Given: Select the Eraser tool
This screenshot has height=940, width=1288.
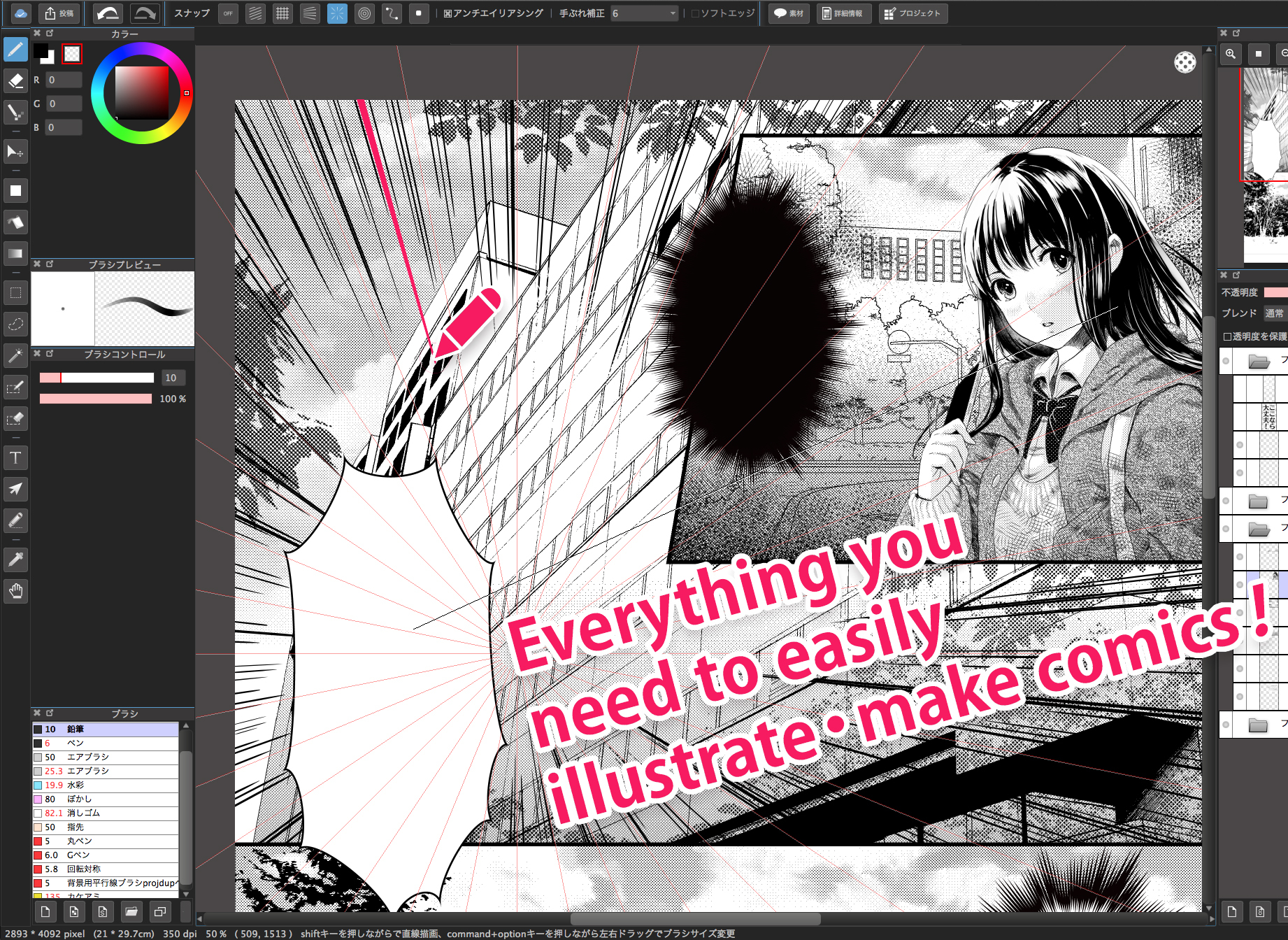Looking at the screenshot, I should coord(15,80).
